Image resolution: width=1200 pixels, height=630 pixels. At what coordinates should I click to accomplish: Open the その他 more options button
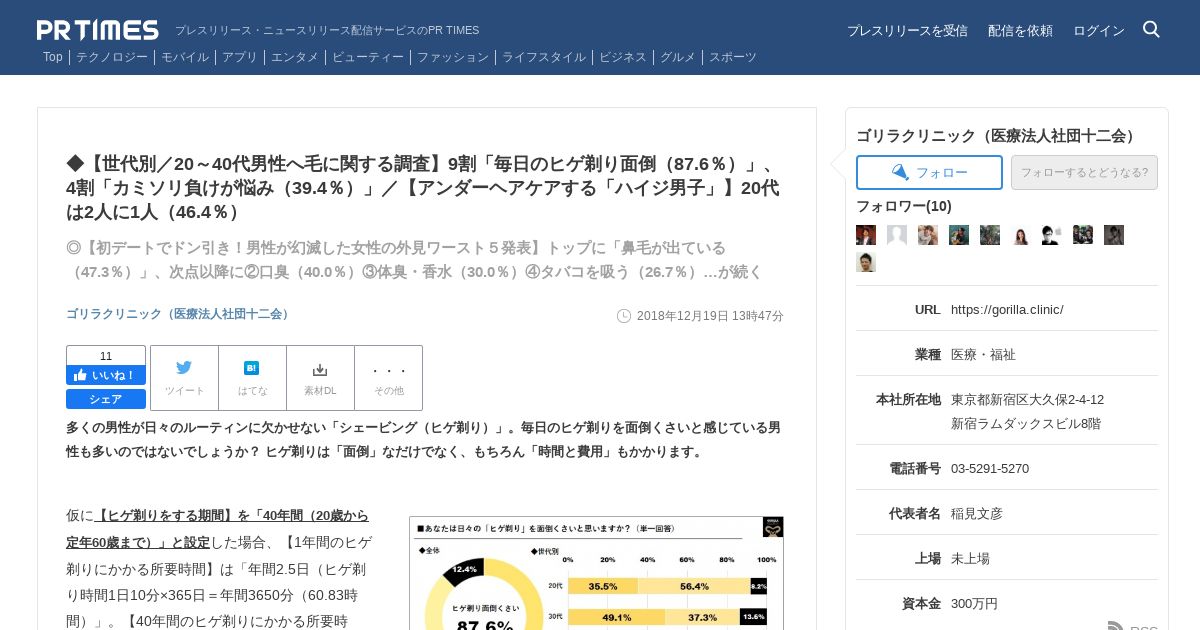pos(389,378)
